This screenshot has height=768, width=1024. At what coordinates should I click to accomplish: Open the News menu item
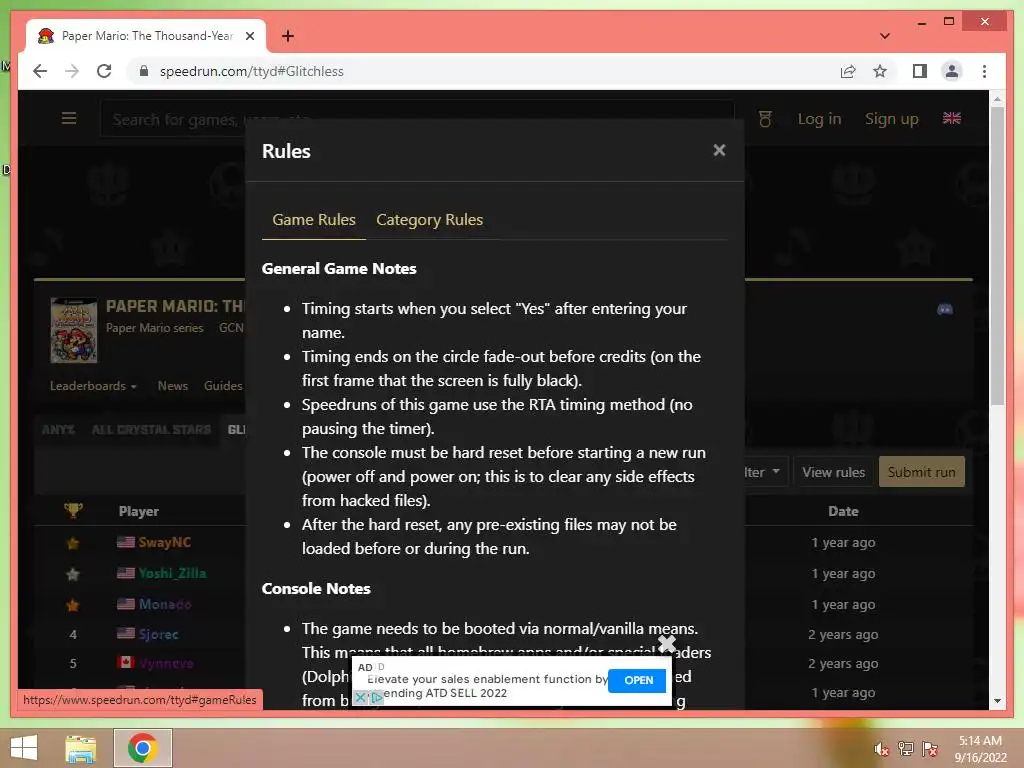172,386
